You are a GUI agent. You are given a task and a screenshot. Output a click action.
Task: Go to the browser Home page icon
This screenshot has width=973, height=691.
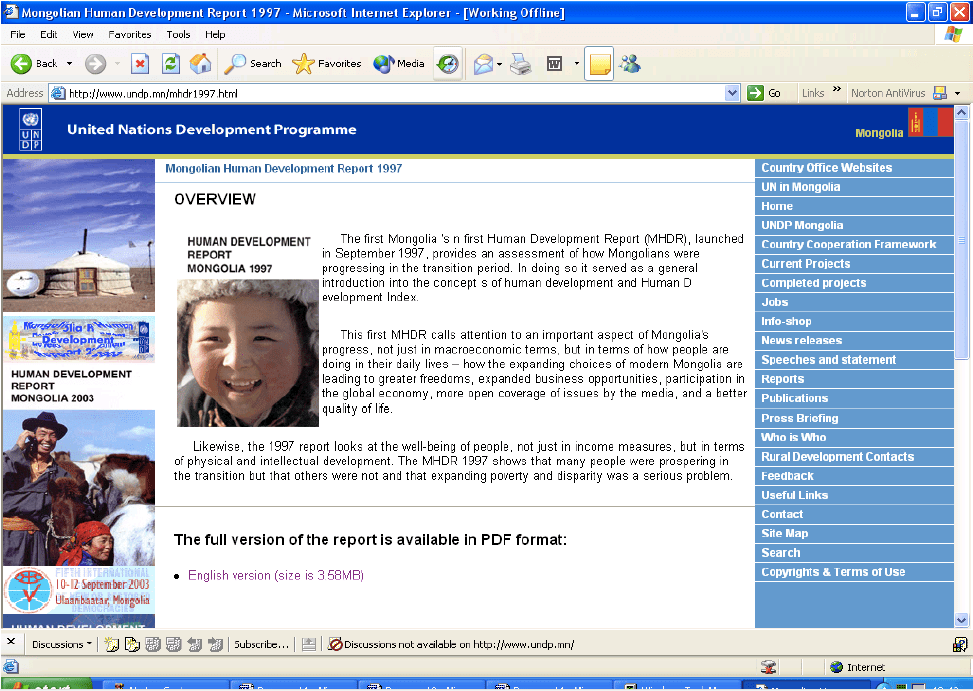(x=200, y=64)
